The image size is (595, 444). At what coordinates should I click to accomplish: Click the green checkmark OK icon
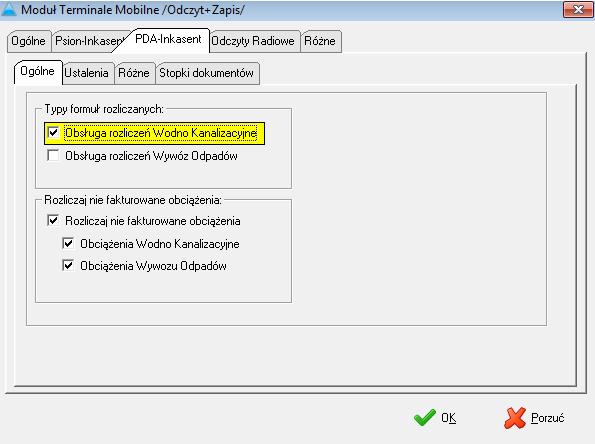(425, 418)
